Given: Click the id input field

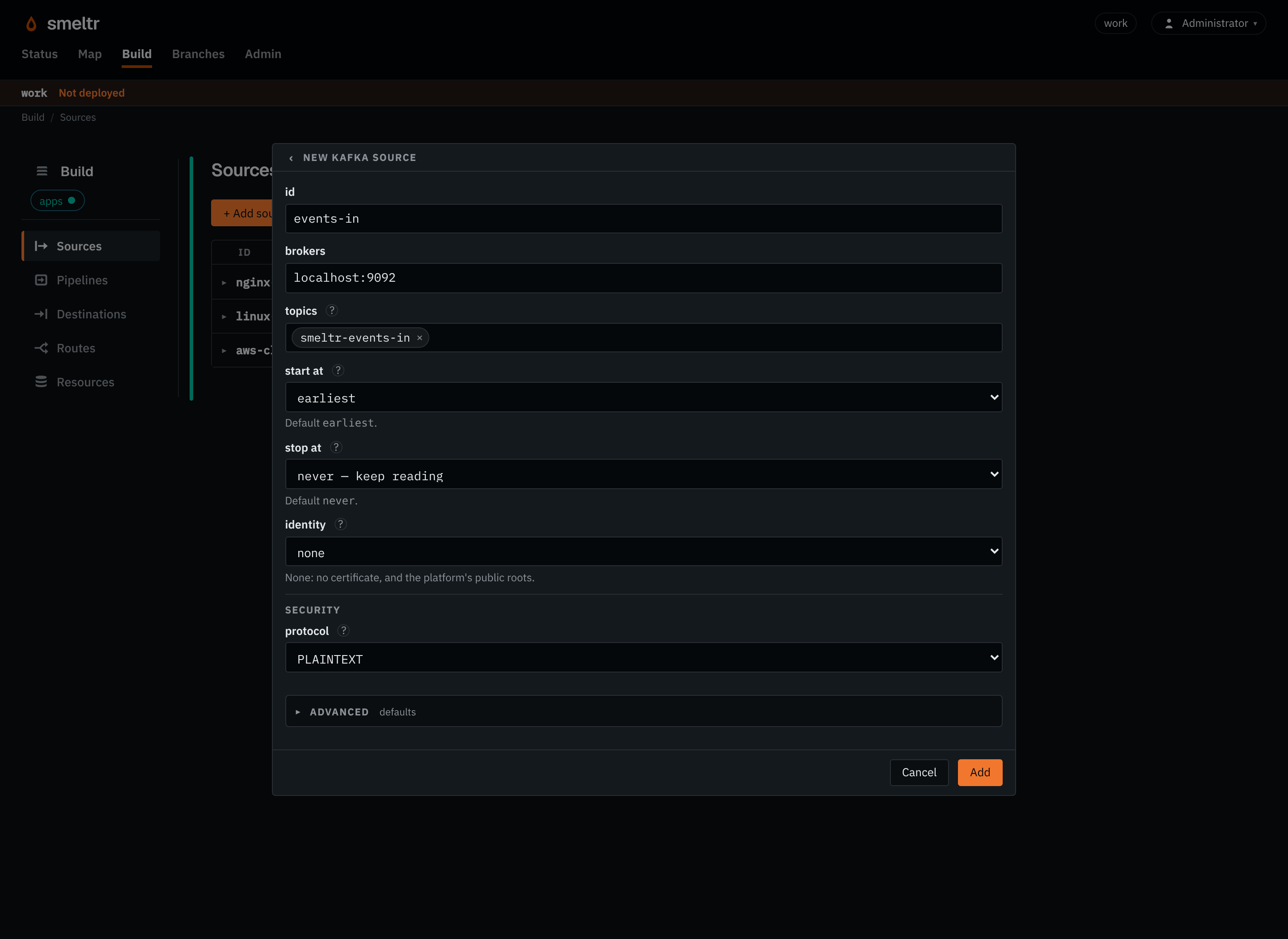Looking at the screenshot, I should 644,219.
